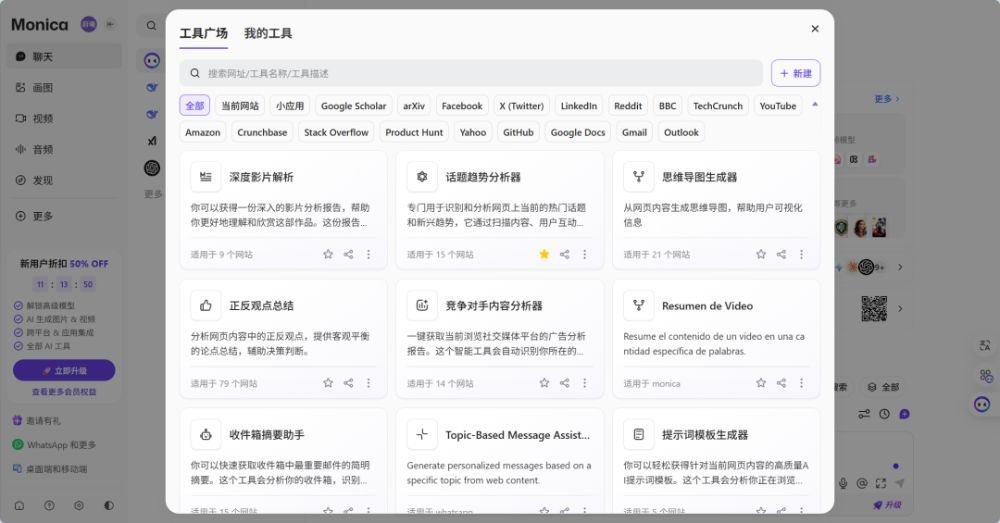Favorite the 深度影片解析 tool

[328, 254]
